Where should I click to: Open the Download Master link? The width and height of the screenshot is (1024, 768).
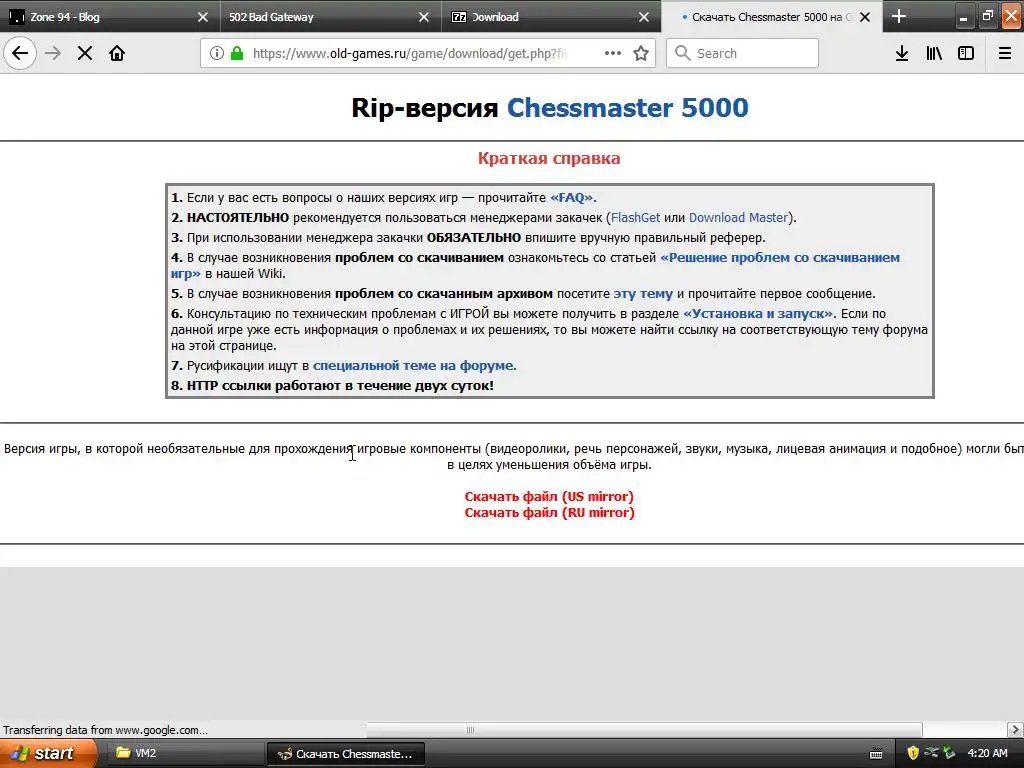point(738,217)
